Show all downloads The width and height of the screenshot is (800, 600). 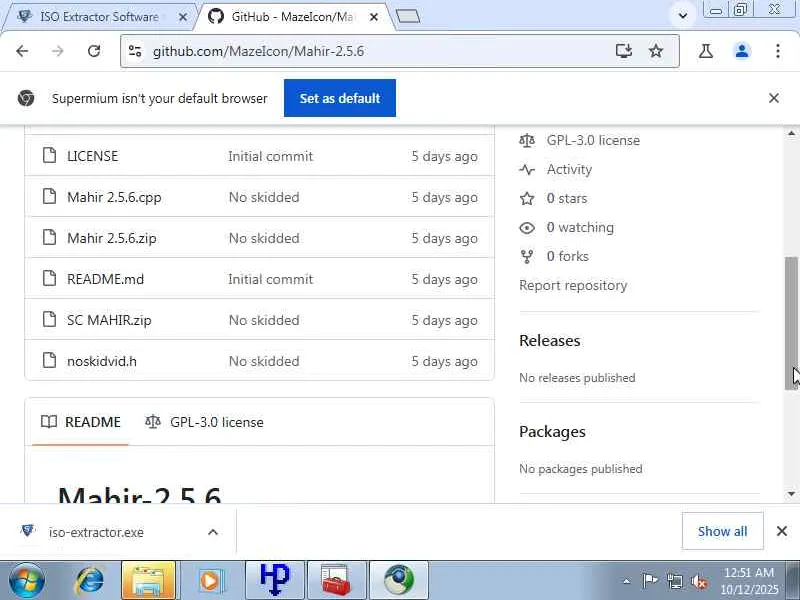(x=722, y=531)
